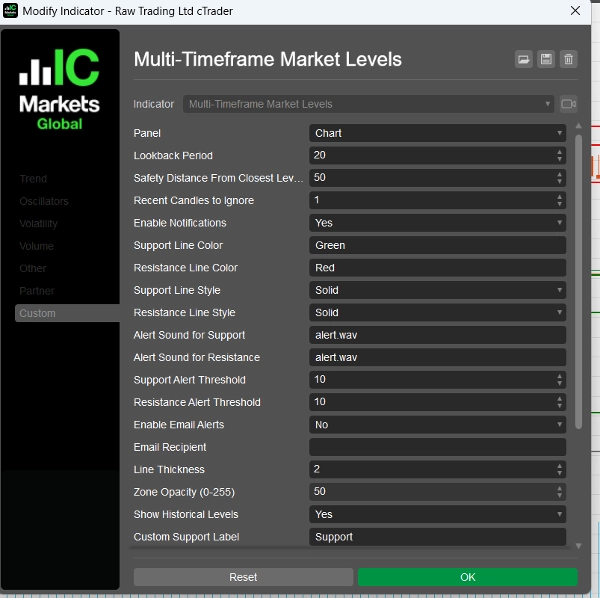
Task: Select the Other category
Action: coord(33,268)
